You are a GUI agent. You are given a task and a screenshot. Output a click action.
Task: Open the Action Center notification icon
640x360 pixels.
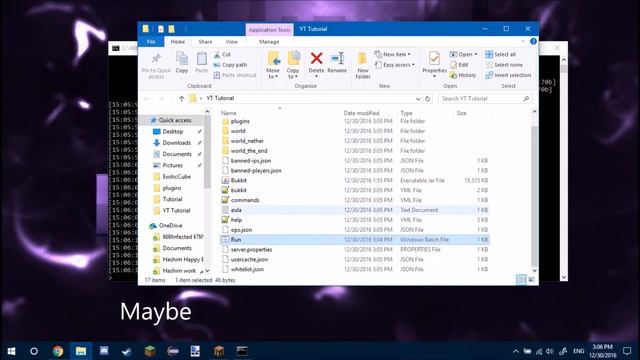coord(627,351)
